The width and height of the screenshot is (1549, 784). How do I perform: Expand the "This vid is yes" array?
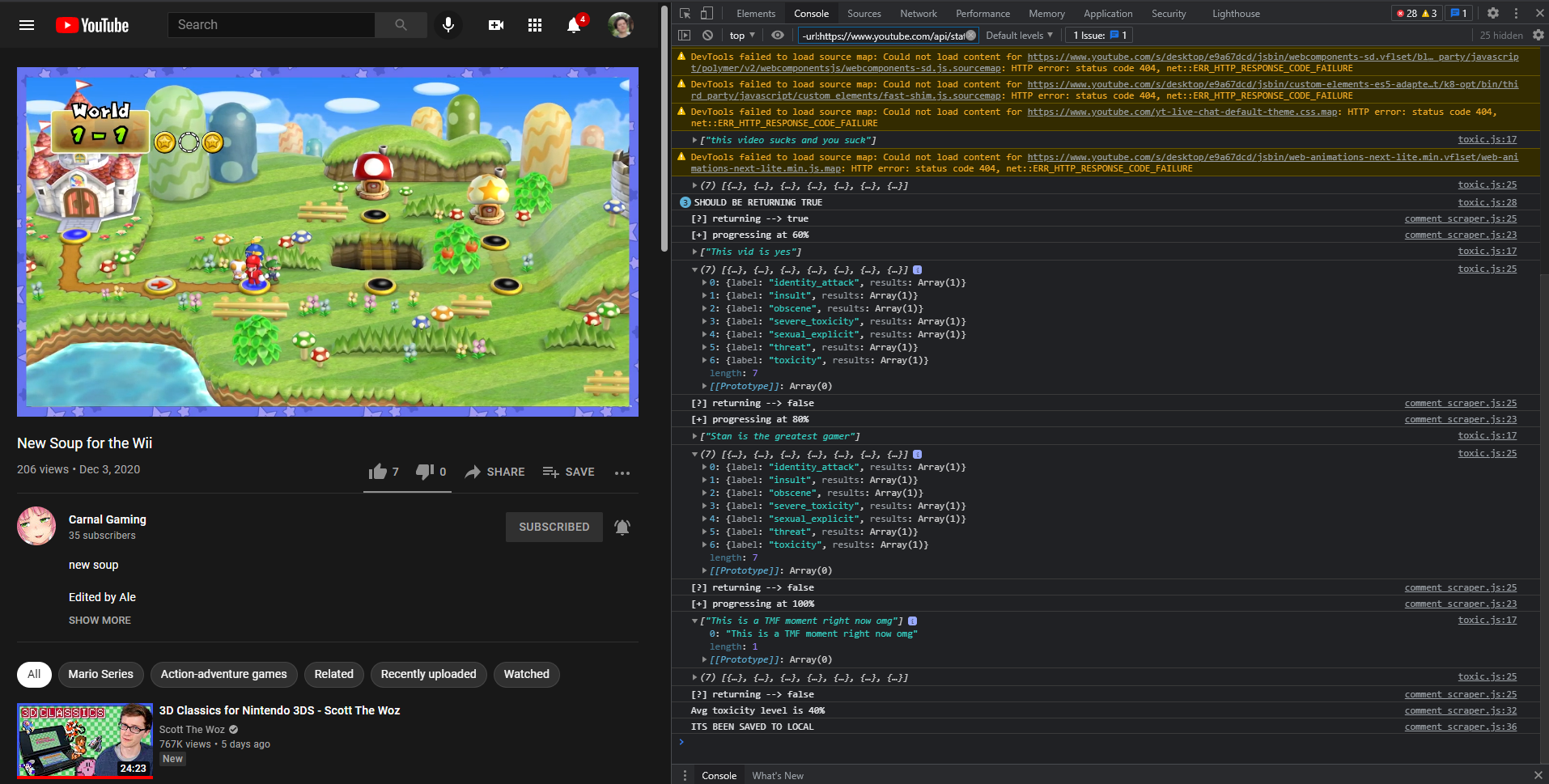[x=694, y=252]
